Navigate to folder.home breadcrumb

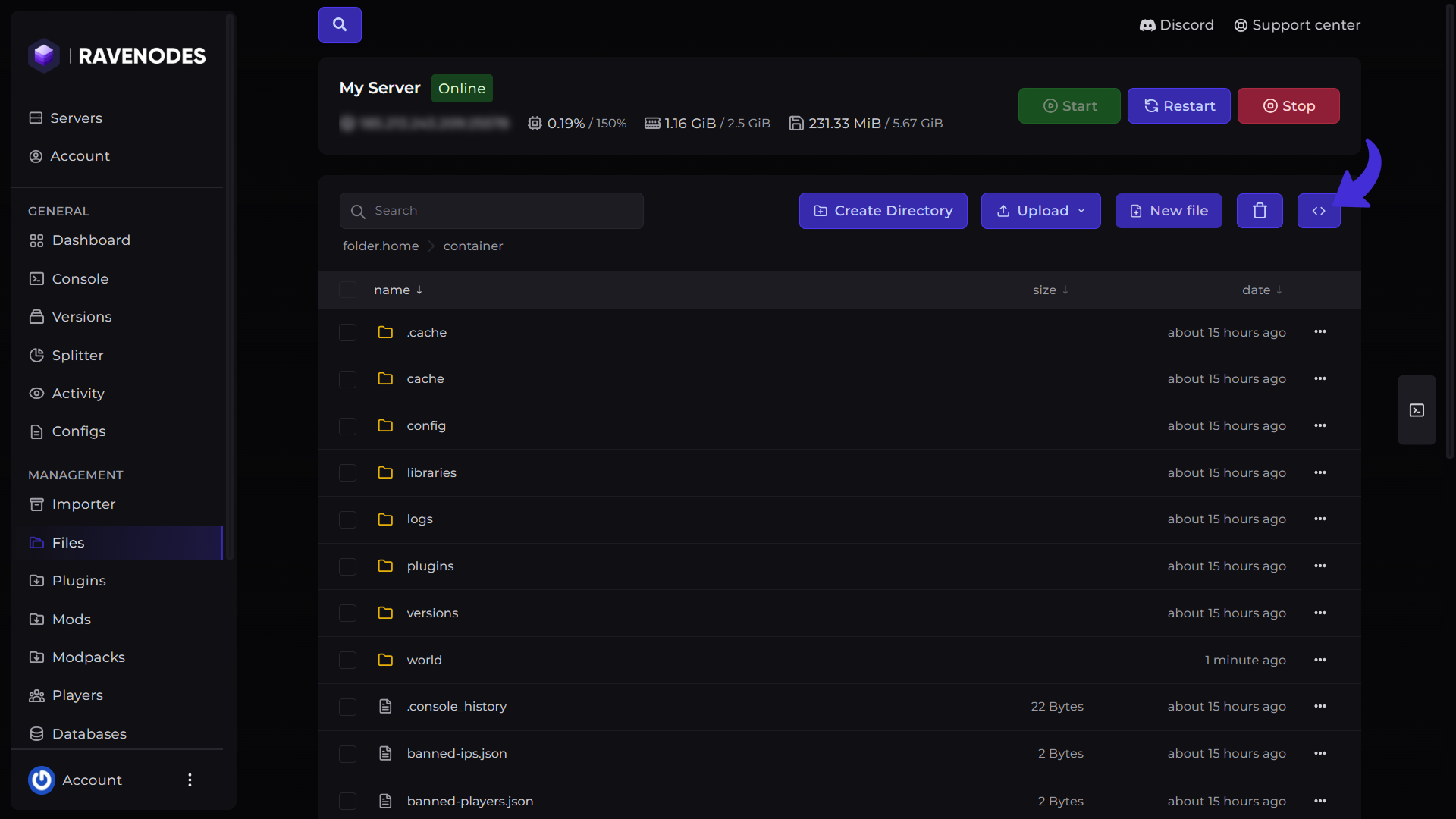(381, 246)
